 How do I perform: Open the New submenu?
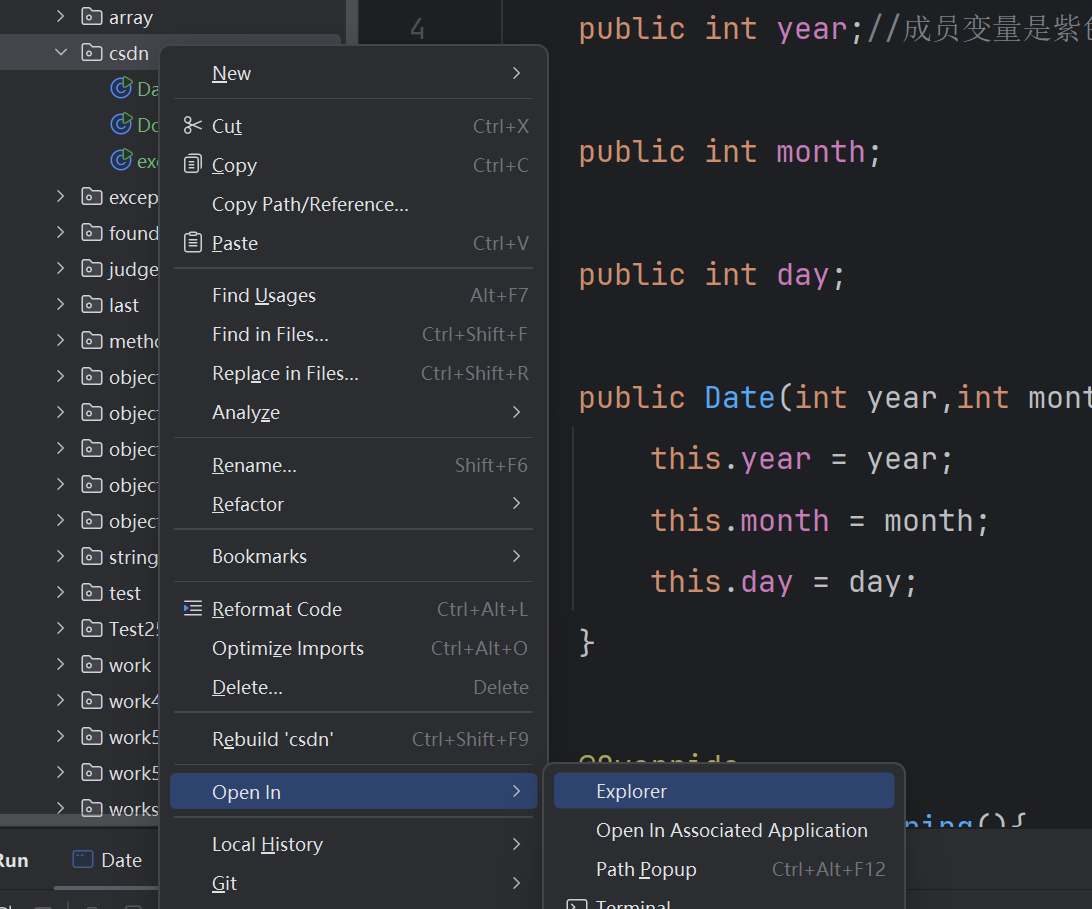click(353, 73)
